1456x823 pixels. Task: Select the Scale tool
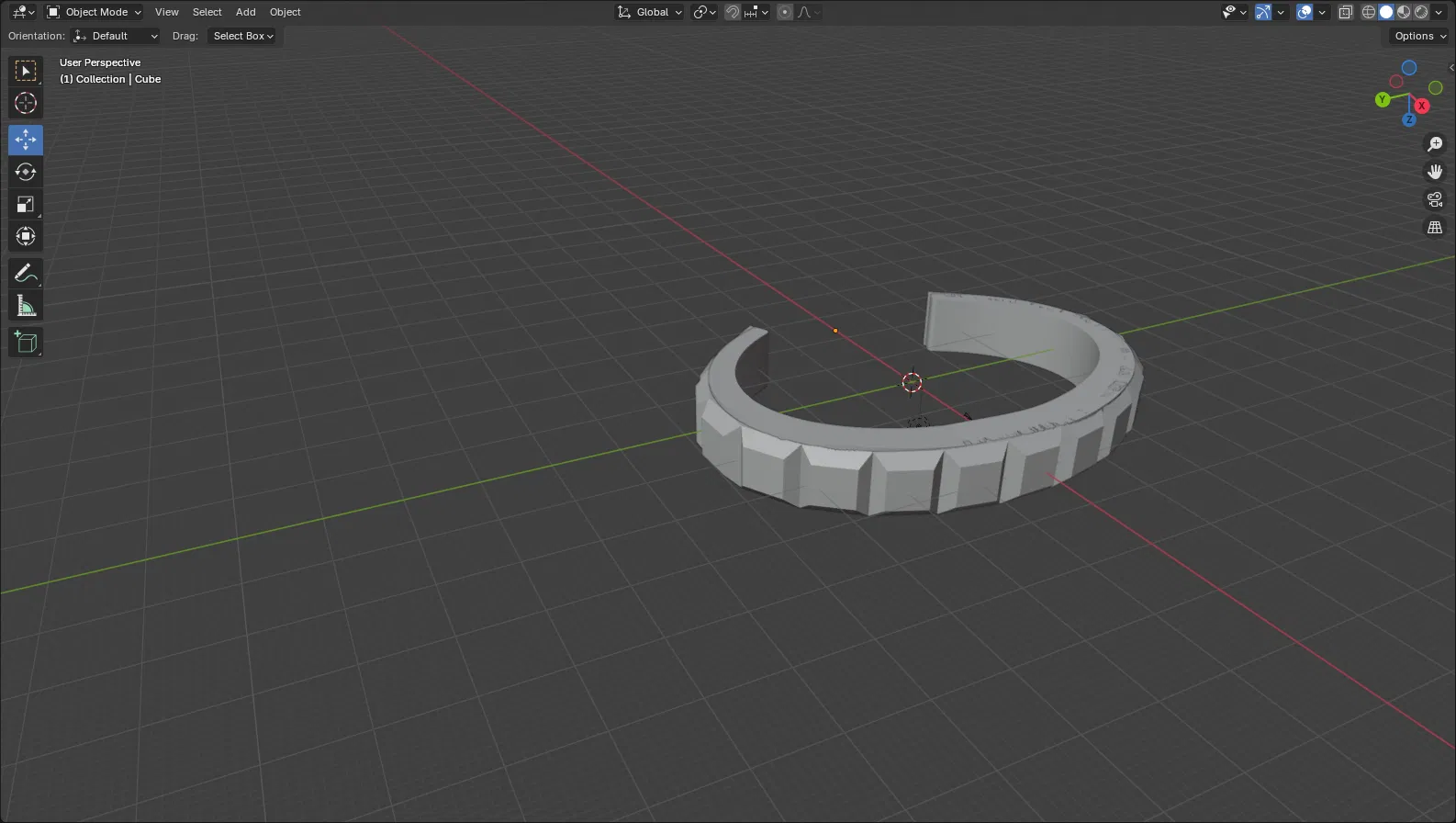pyautogui.click(x=26, y=204)
